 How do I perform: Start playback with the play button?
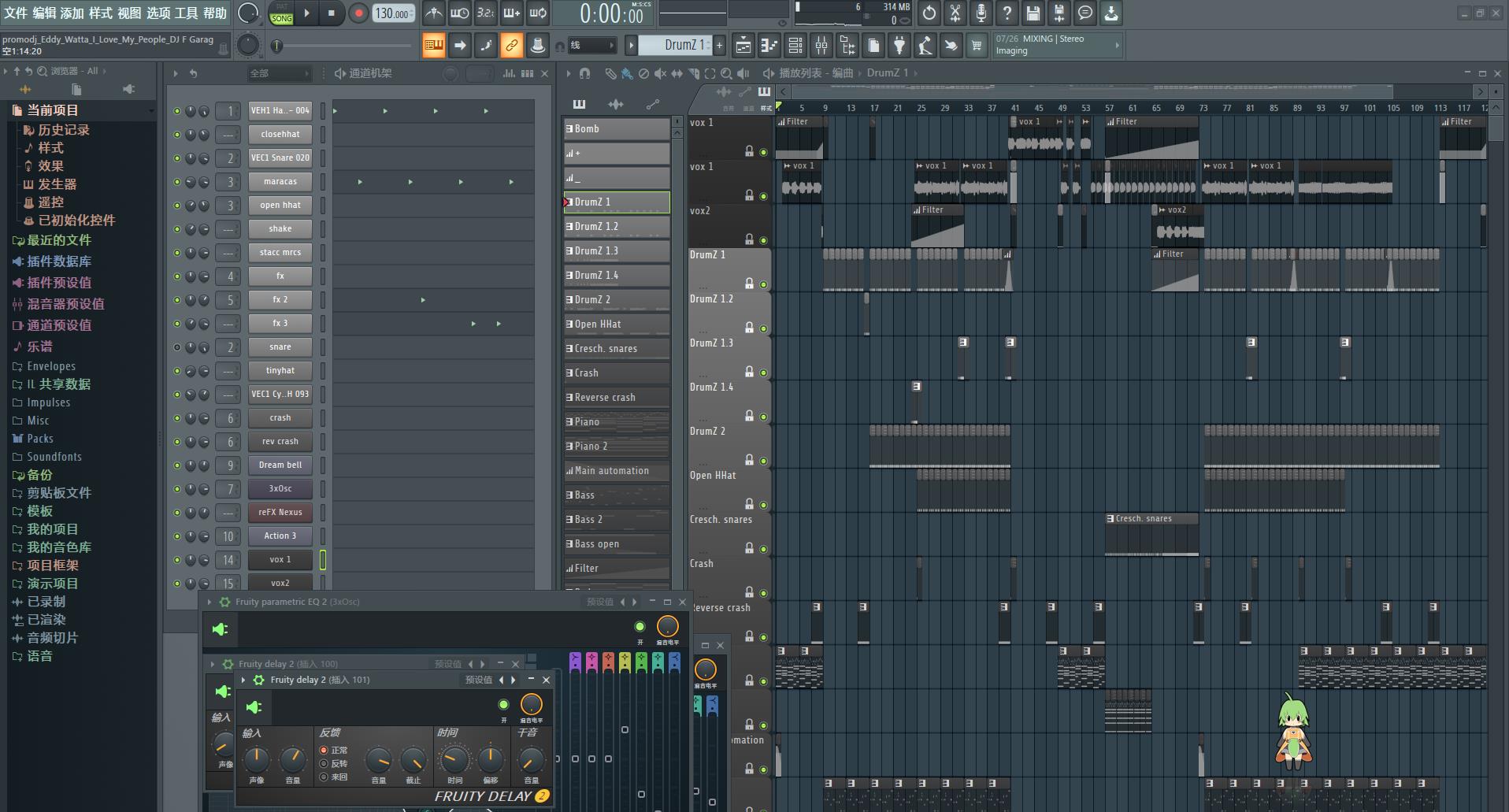pos(307,13)
